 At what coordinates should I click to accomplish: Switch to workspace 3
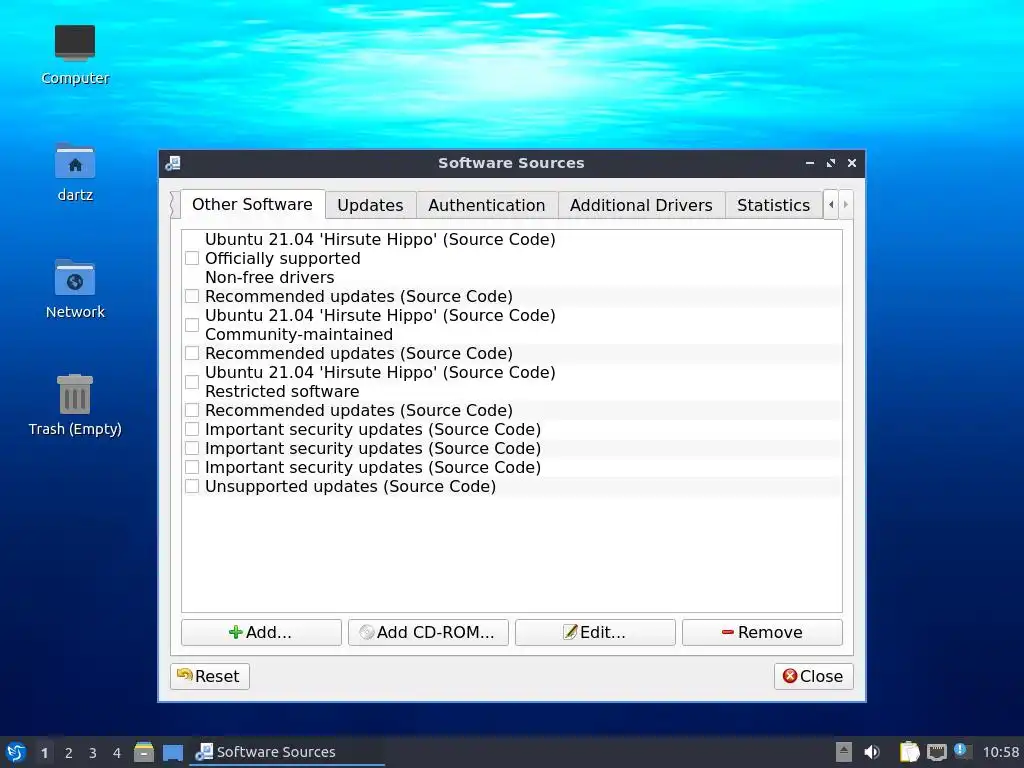click(93, 753)
